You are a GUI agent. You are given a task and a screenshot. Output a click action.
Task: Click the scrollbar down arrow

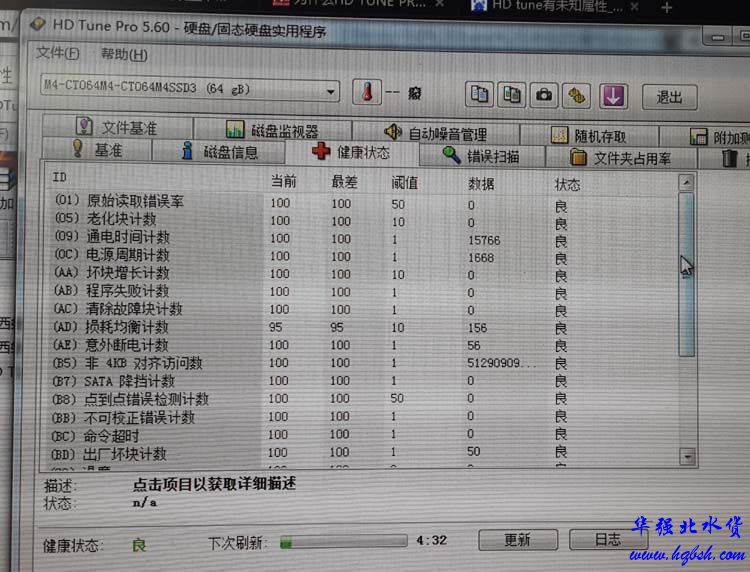tap(687, 457)
